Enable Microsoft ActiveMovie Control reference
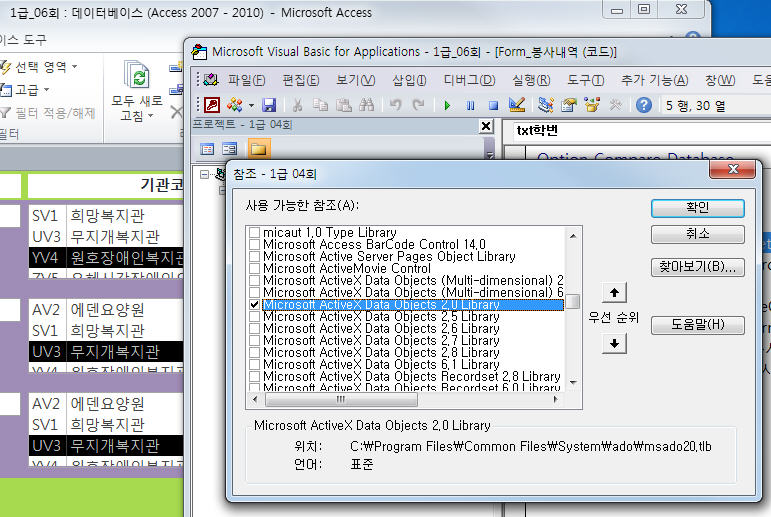 [x=255, y=268]
